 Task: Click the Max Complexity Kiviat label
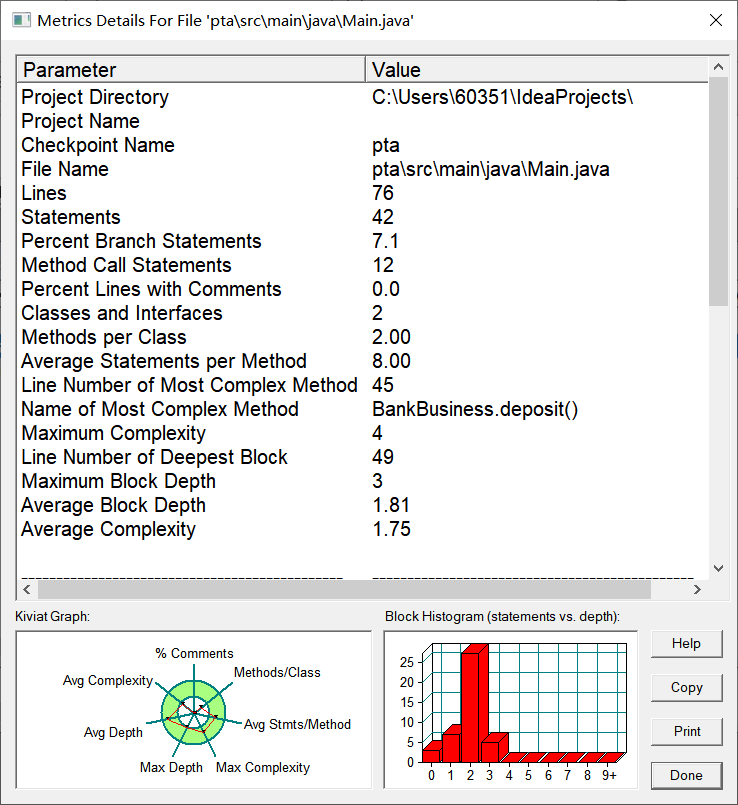coord(263,768)
